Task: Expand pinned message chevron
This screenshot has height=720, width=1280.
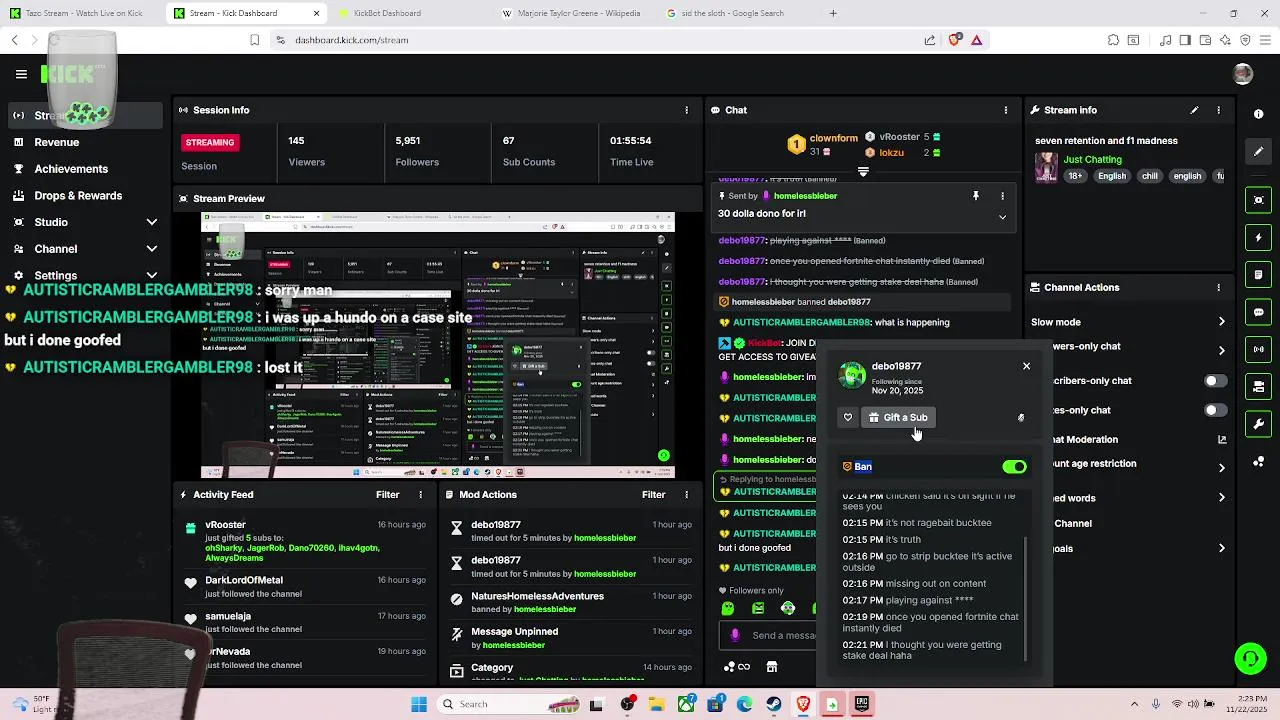Action: [x=1002, y=217]
